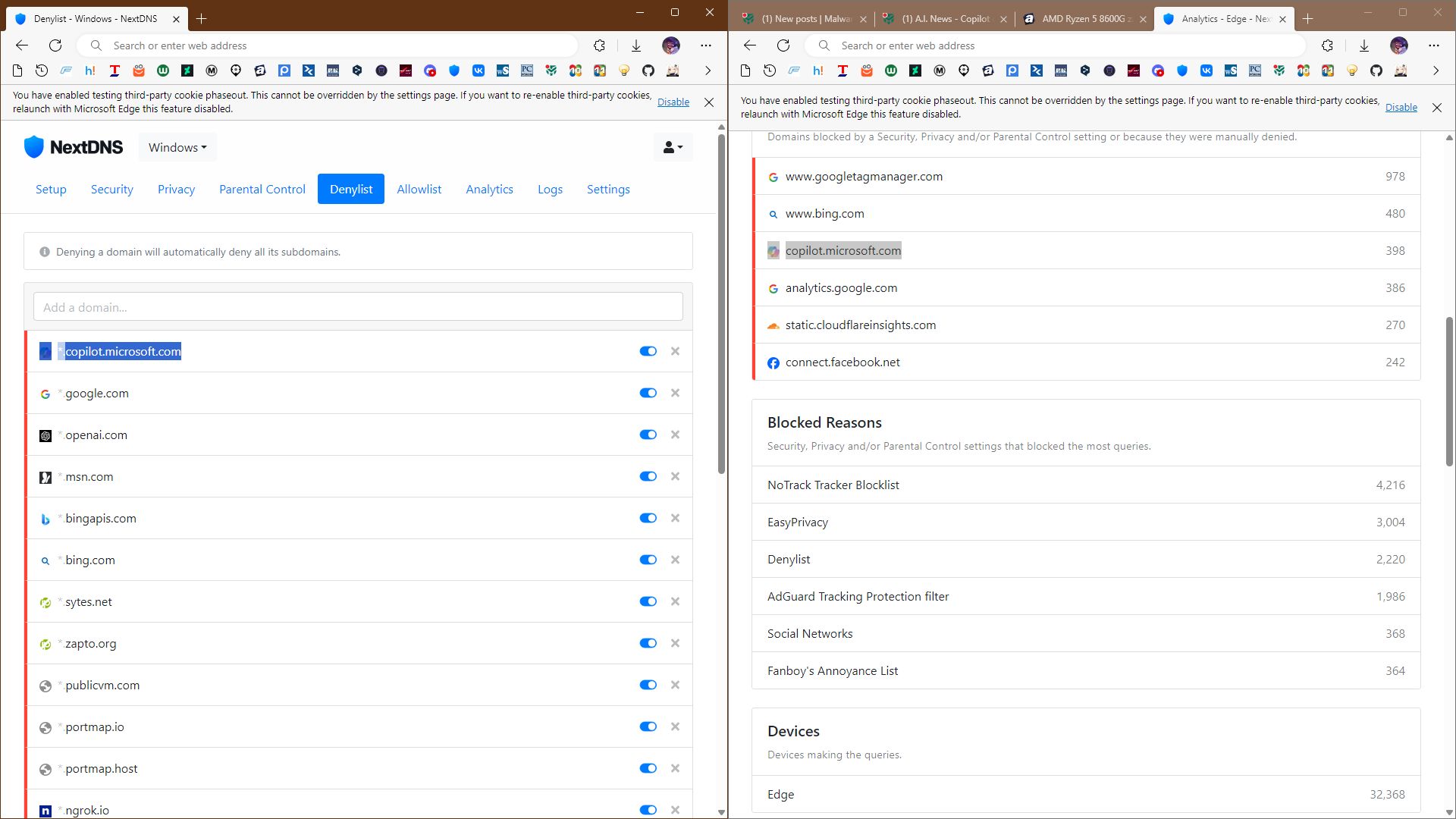Open GitHub favorite in the Denylist window
This screenshot has width=1456, height=819.
[648, 71]
